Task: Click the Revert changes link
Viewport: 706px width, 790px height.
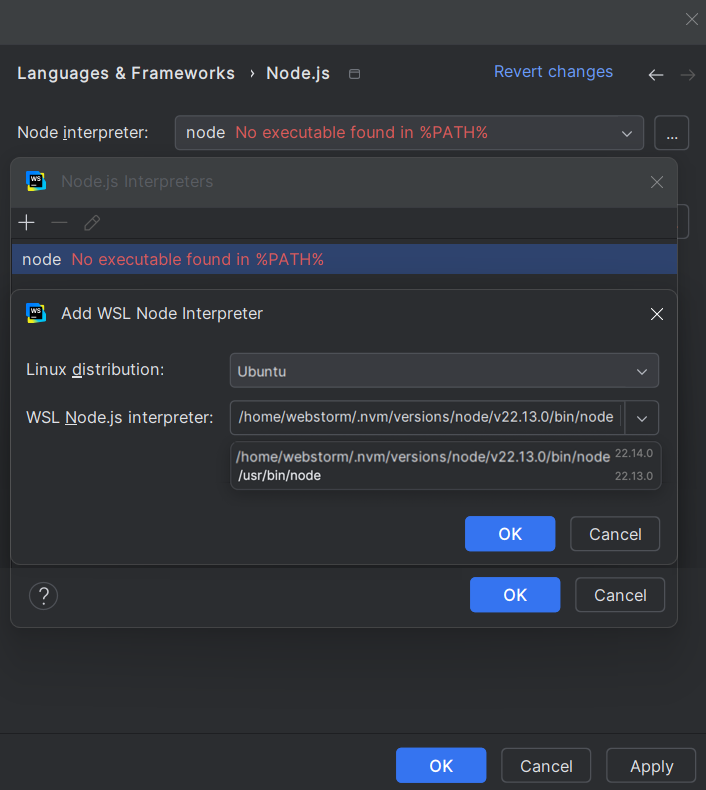Action: tap(553, 72)
